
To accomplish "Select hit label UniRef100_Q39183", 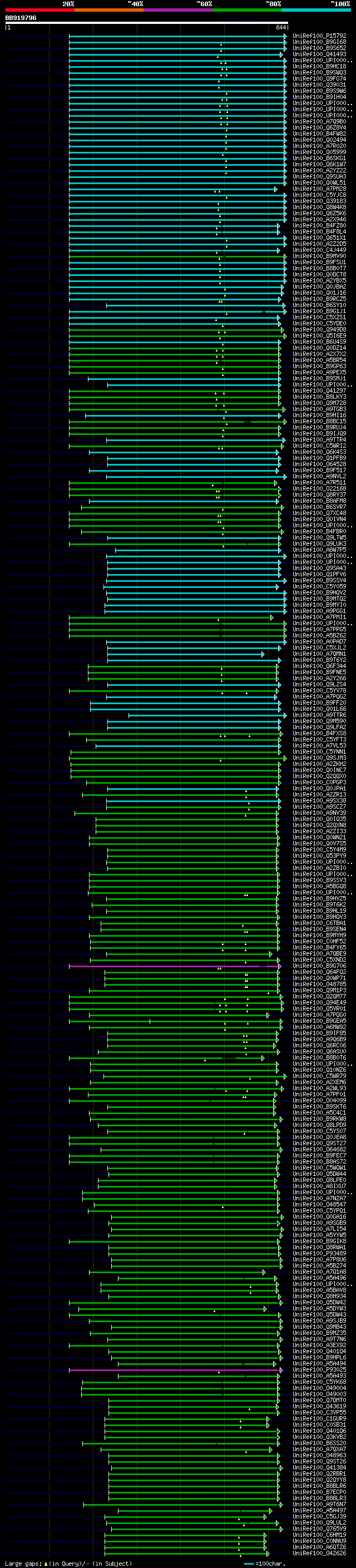I will 319,201.
